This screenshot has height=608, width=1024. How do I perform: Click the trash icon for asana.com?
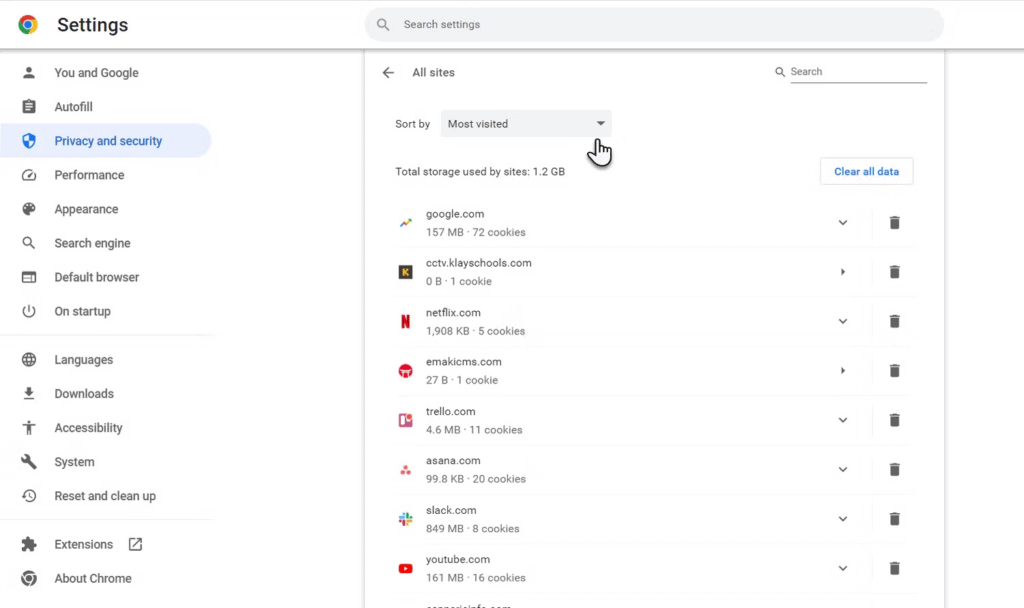coord(894,470)
